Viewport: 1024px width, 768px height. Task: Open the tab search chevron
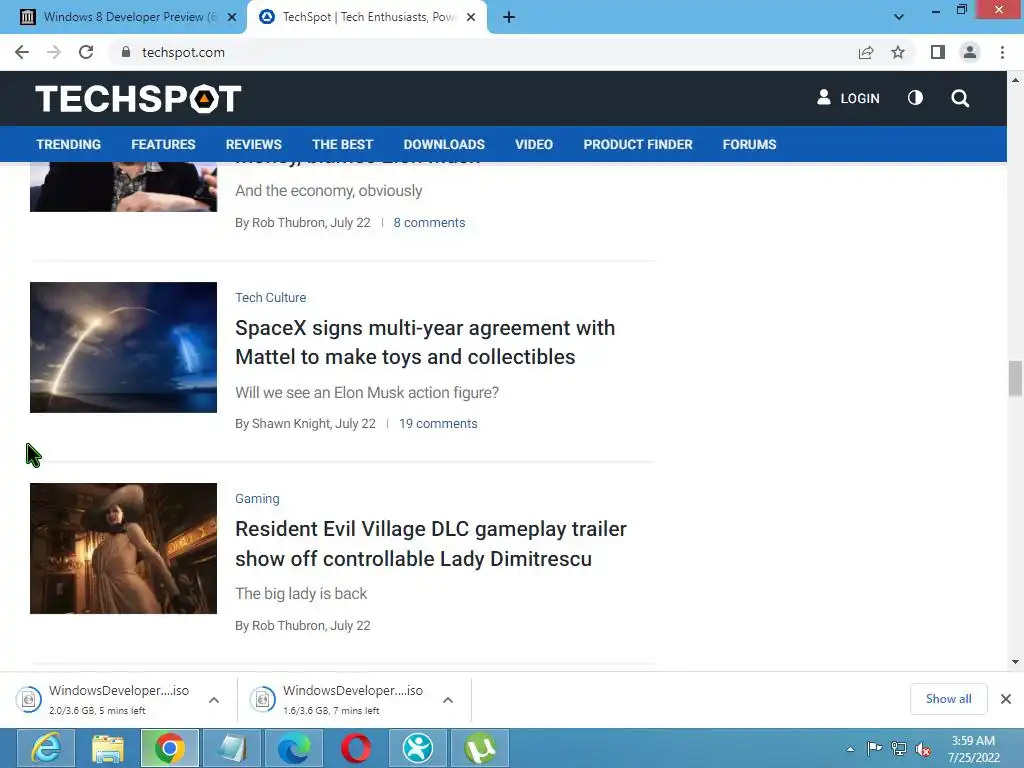click(x=899, y=17)
